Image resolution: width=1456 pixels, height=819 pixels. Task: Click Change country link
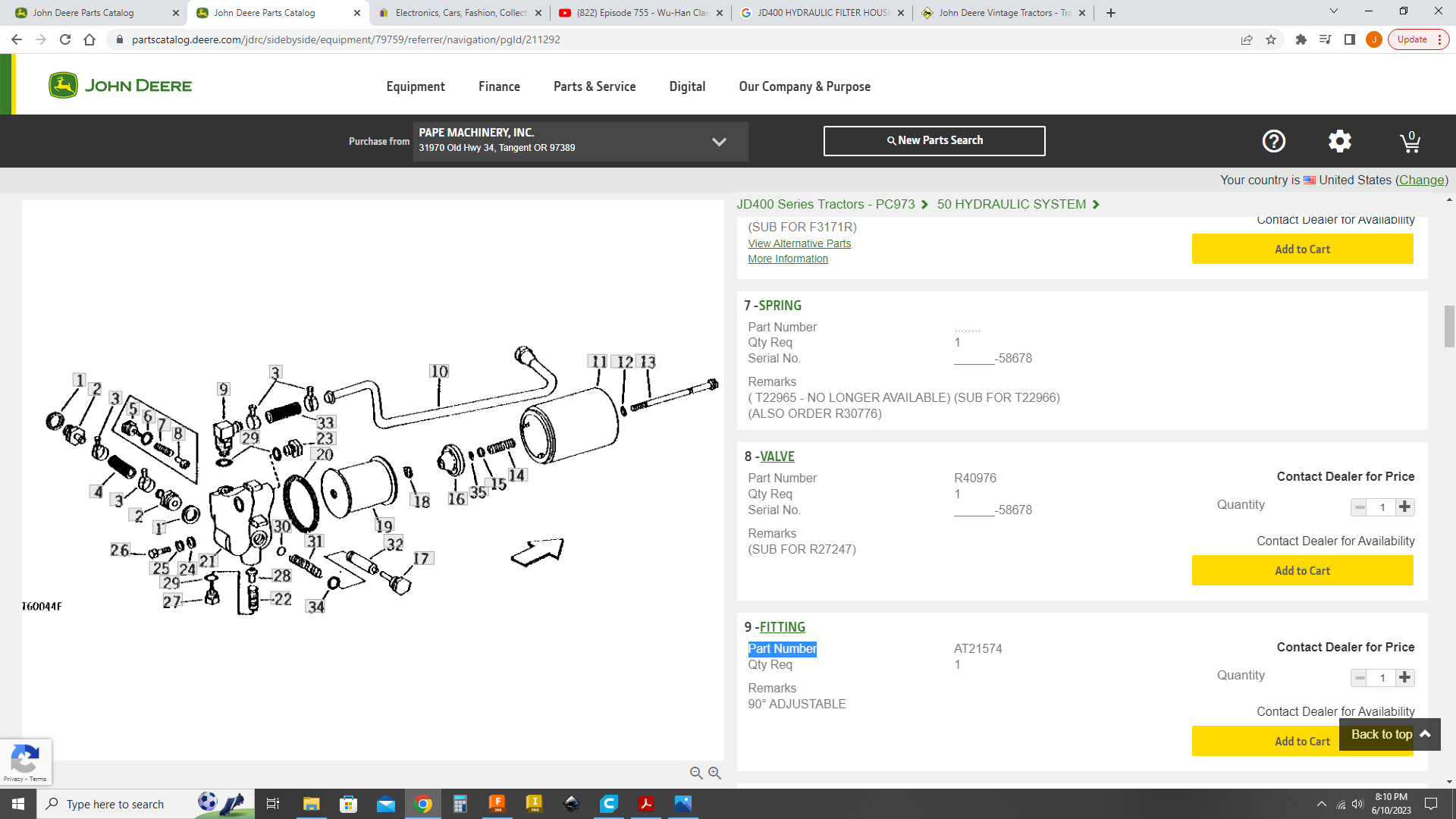click(x=1421, y=180)
